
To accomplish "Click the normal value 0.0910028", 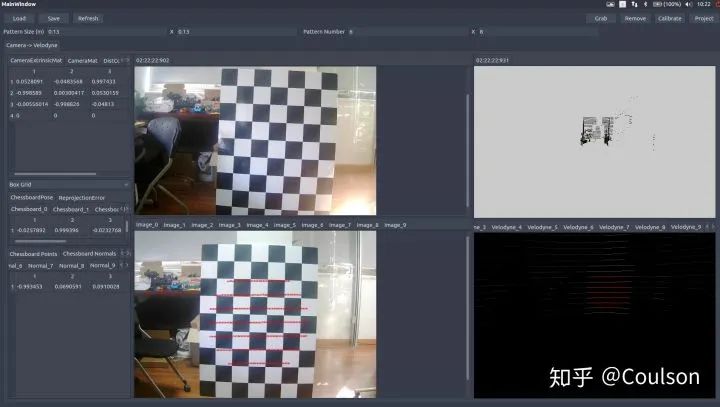I will 106,287.
